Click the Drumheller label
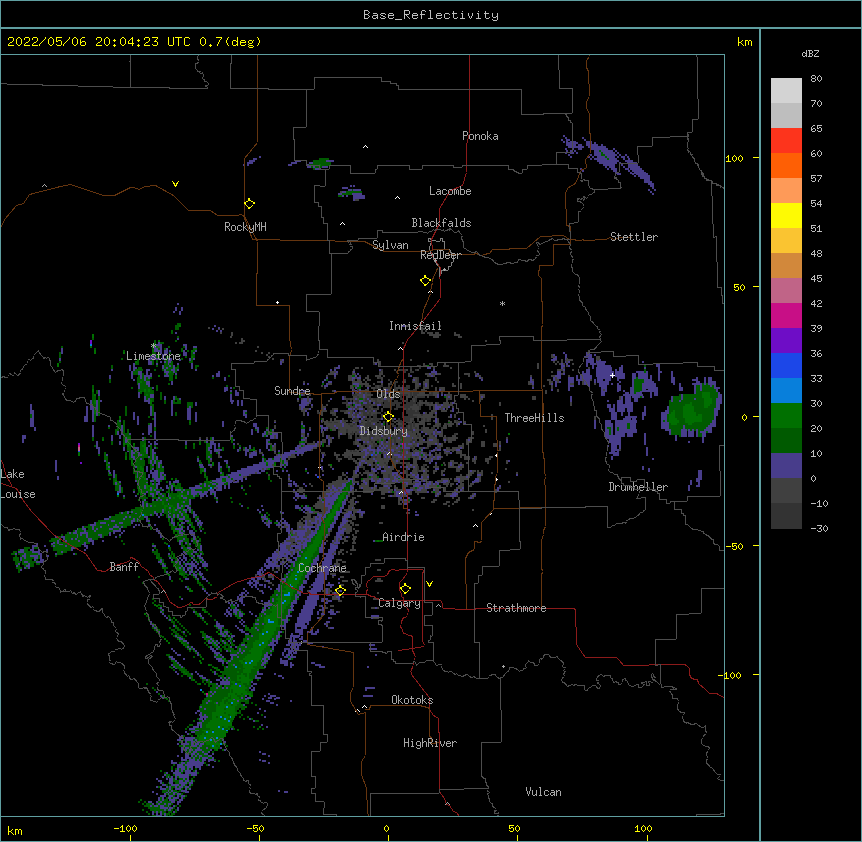Screen dimensions: 862x842 (x=638, y=487)
